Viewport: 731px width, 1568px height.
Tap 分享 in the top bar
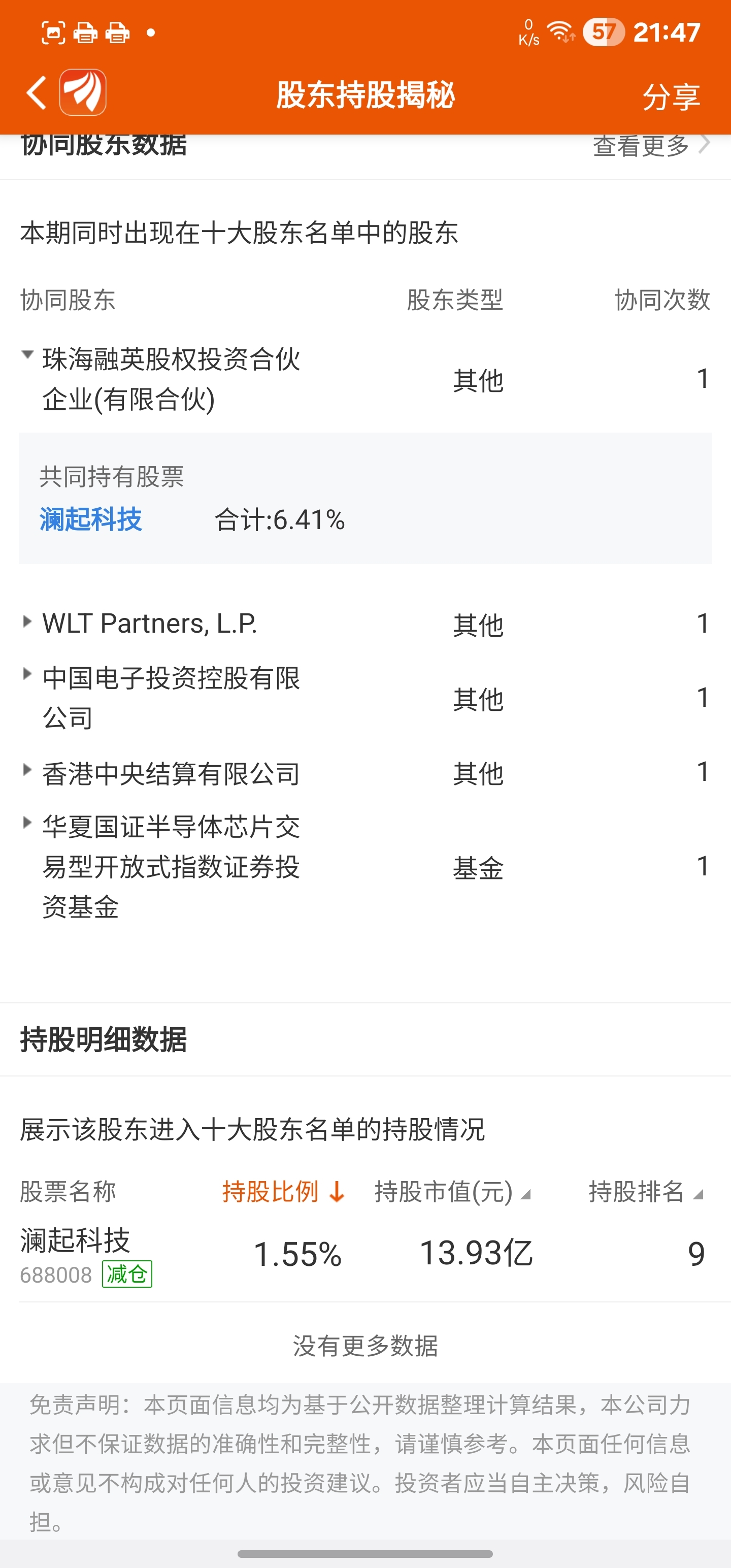pos(671,97)
